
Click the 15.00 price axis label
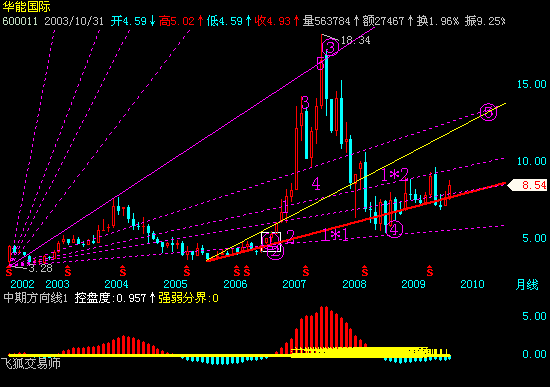point(531,84)
